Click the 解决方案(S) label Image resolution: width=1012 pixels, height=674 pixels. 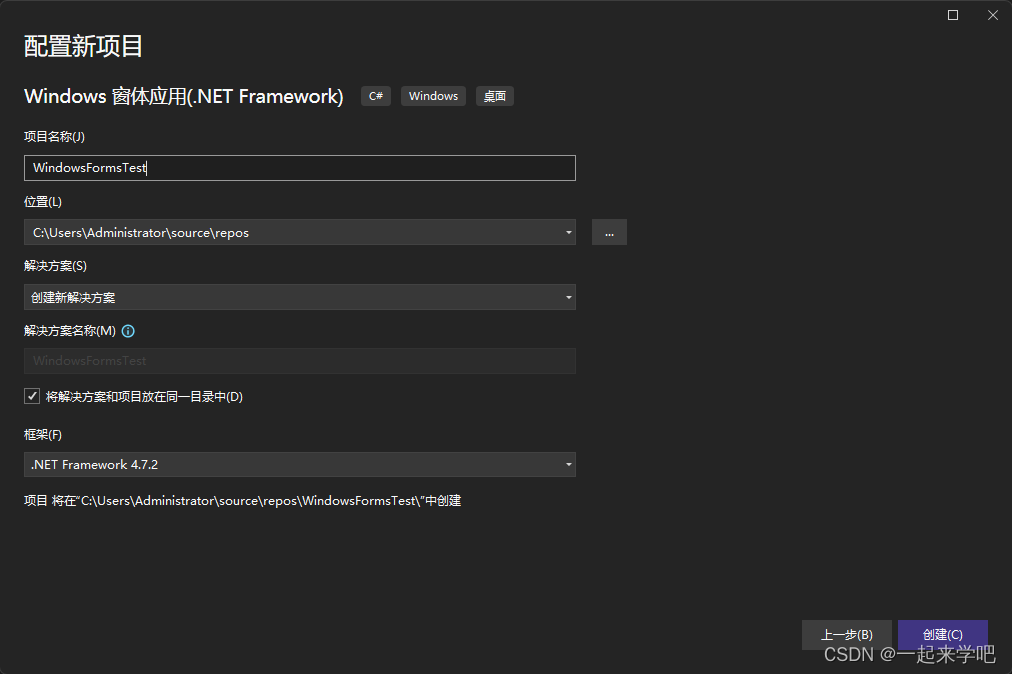[x=56, y=266]
